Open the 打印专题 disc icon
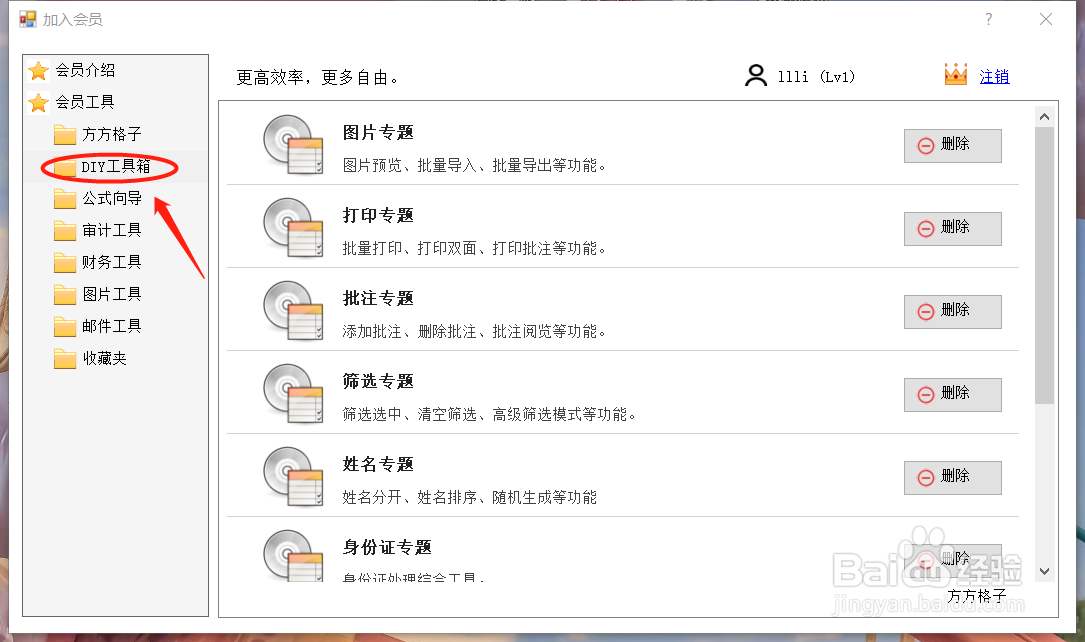The height and width of the screenshot is (642, 1085). pyautogui.click(x=291, y=229)
